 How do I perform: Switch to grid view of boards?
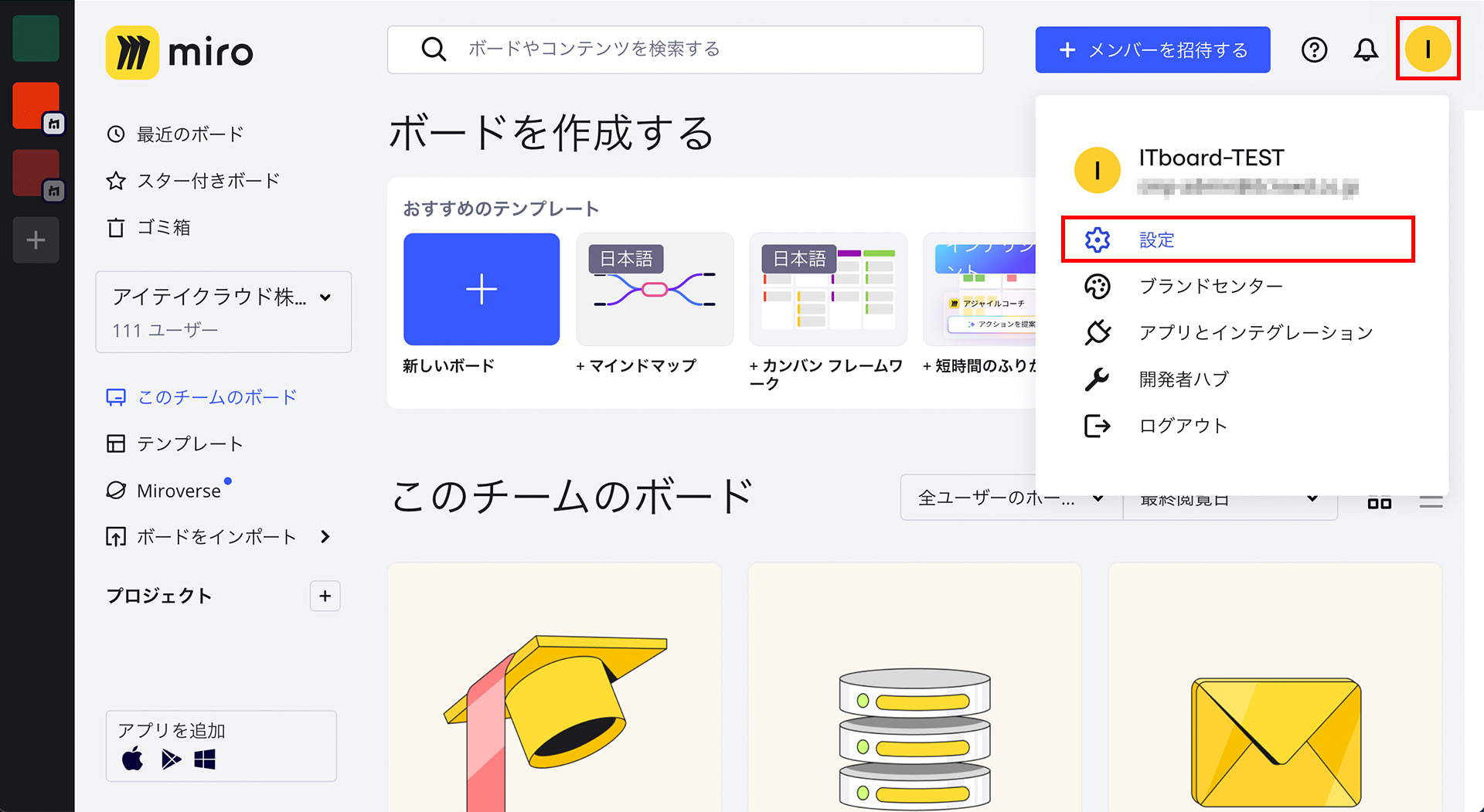pos(1379,502)
